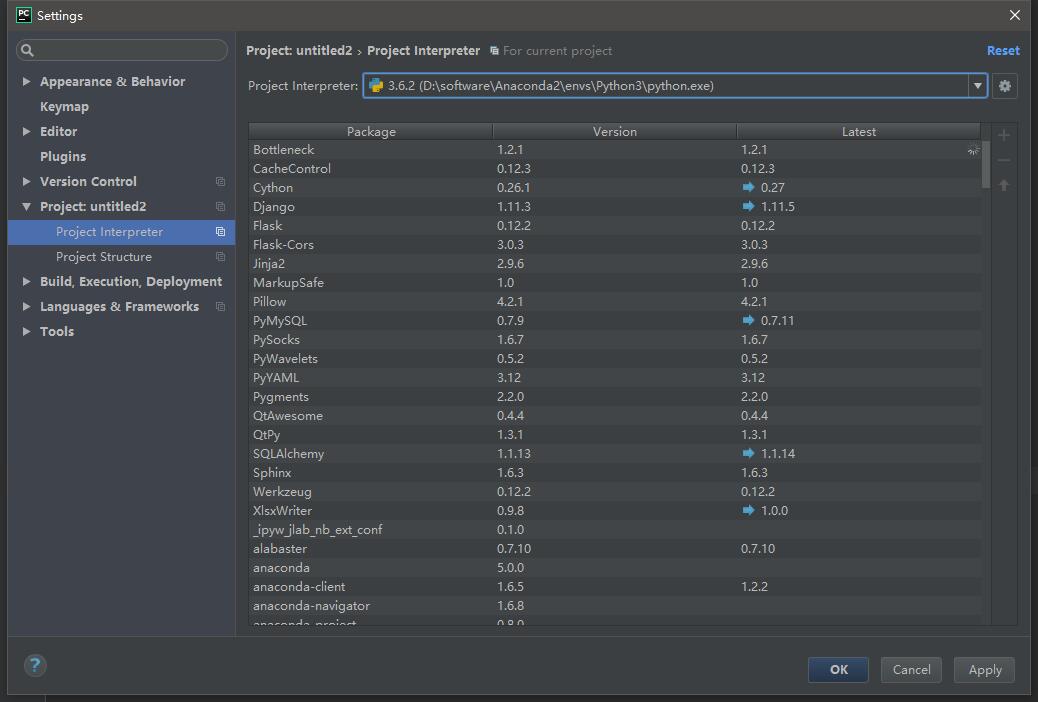Click the interpreter settings gear icon
1038x702 pixels.
[1004, 85]
